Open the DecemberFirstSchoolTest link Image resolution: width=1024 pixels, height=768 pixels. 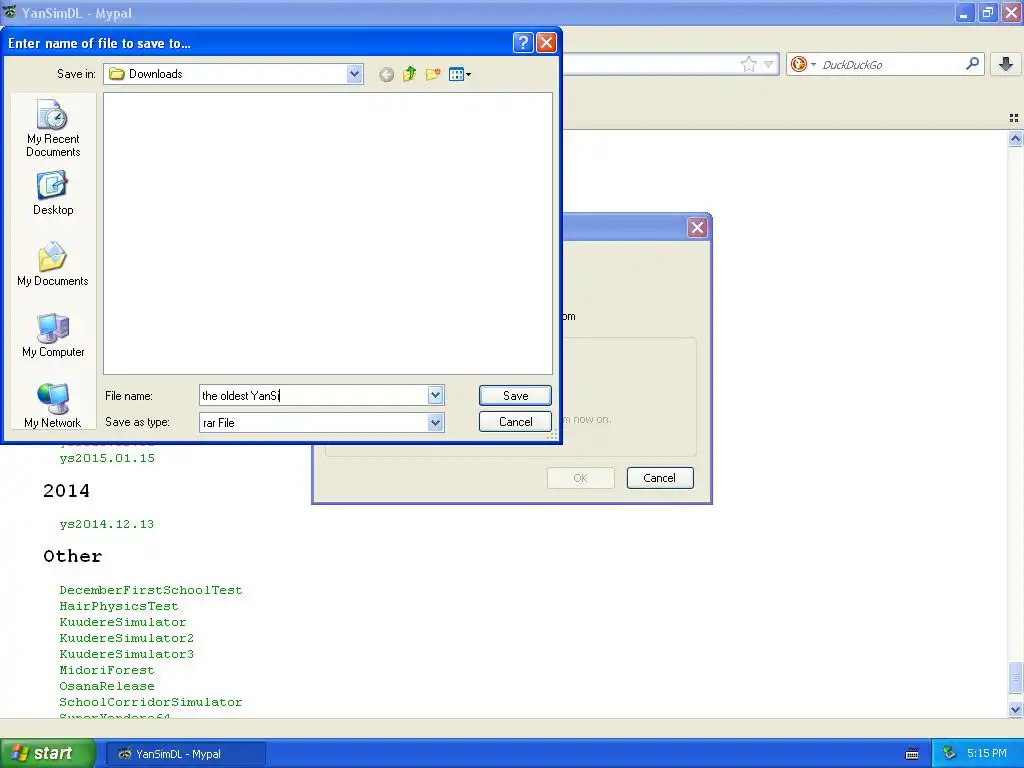151,590
